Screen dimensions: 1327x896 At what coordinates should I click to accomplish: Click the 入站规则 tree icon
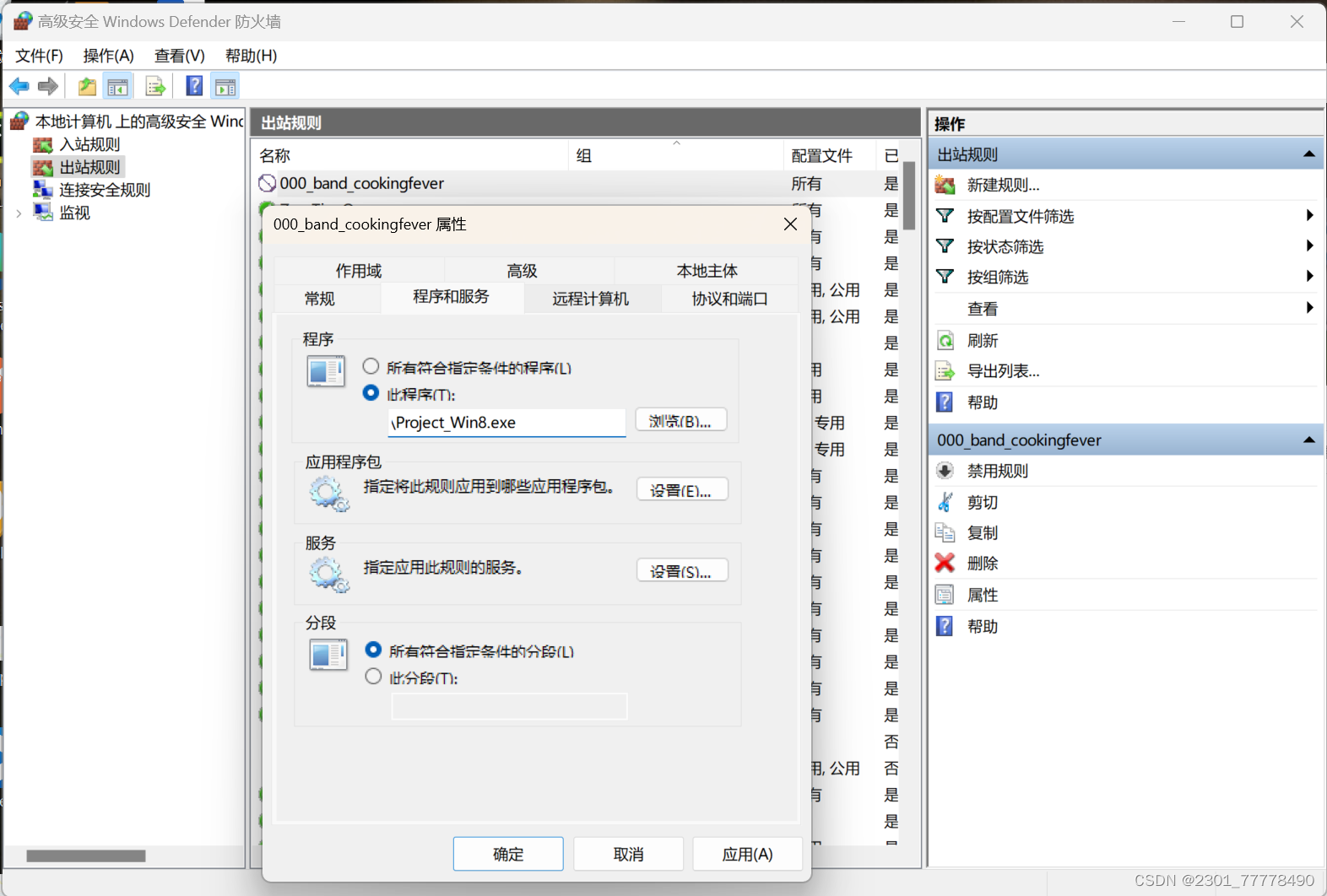43,145
